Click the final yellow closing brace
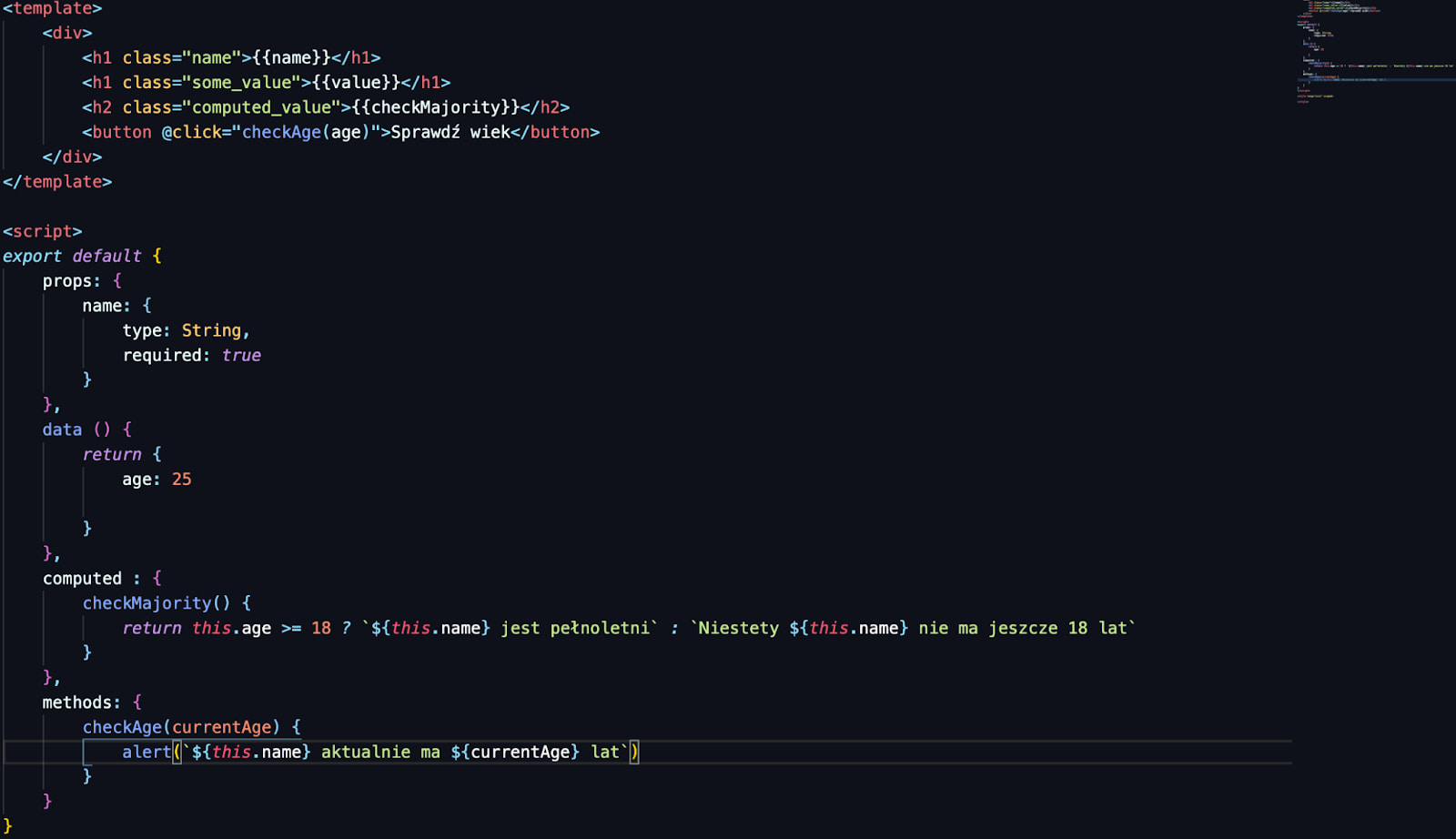 coord(7,826)
